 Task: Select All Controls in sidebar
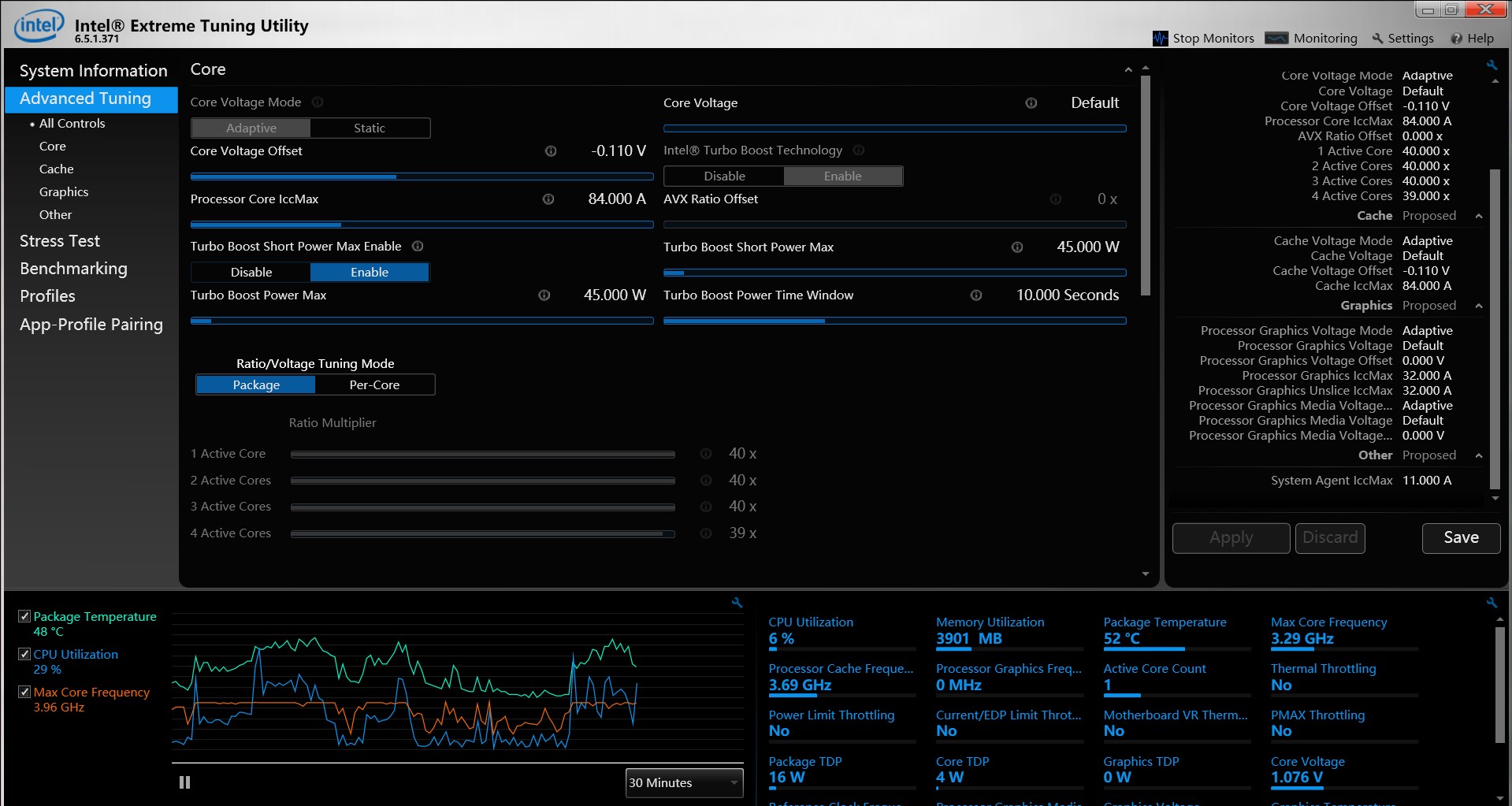coord(72,124)
